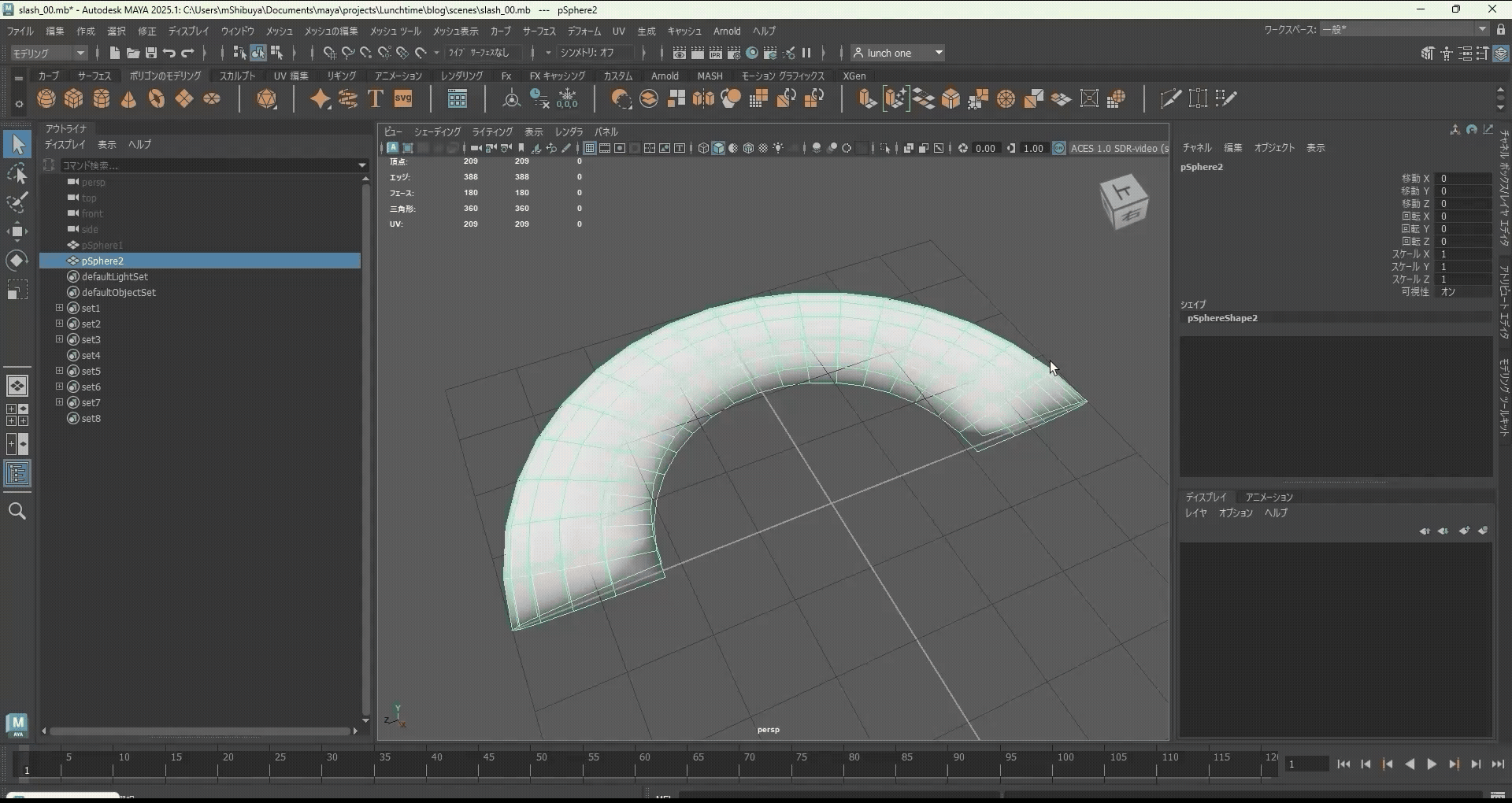Create a polygon cube from the shelf

[x=74, y=99]
